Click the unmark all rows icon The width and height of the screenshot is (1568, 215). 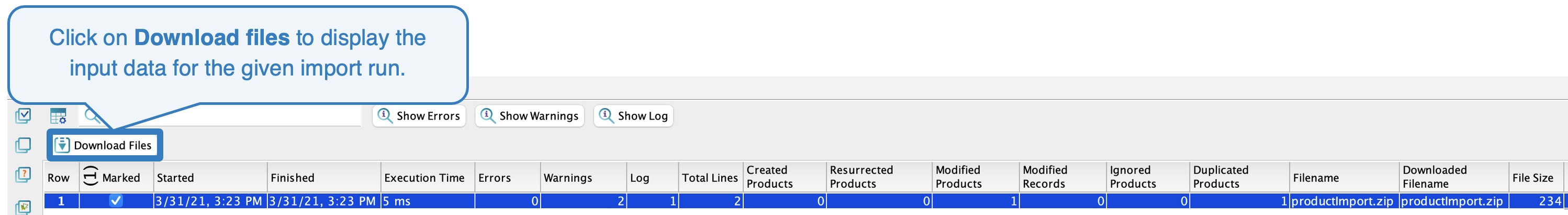[23, 145]
